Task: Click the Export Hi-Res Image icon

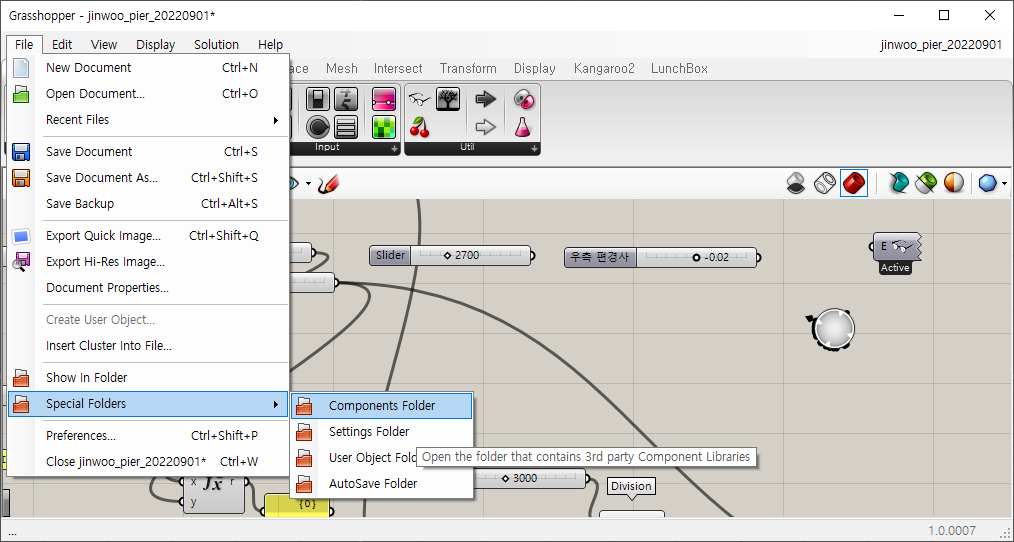Action: (x=21, y=262)
